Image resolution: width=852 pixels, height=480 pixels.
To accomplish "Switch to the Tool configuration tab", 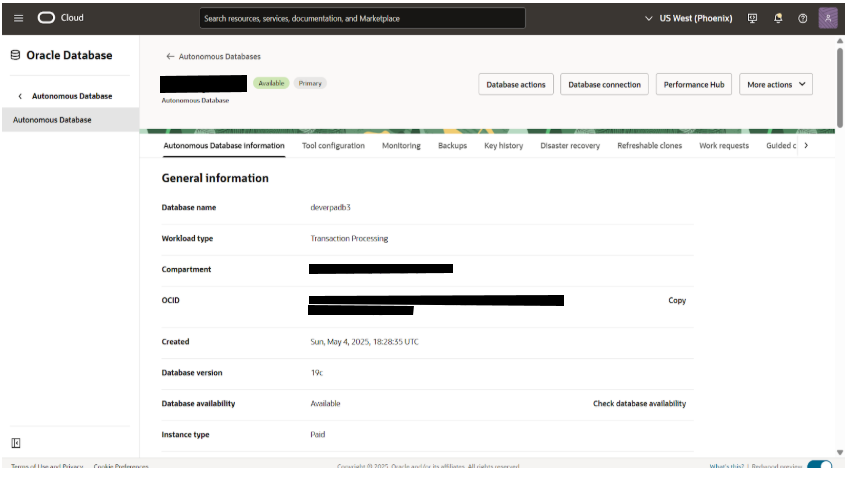I will pyautogui.click(x=333, y=146).
